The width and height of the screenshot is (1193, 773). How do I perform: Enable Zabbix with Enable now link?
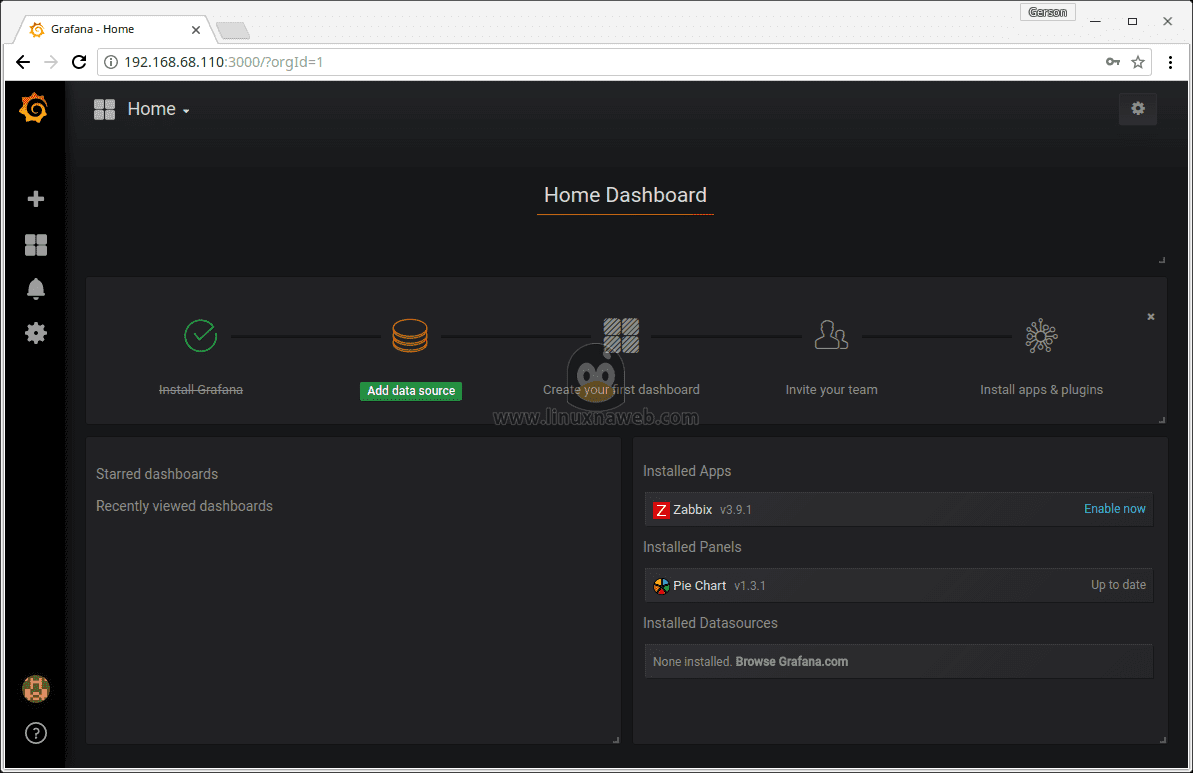pos(1114,509)
